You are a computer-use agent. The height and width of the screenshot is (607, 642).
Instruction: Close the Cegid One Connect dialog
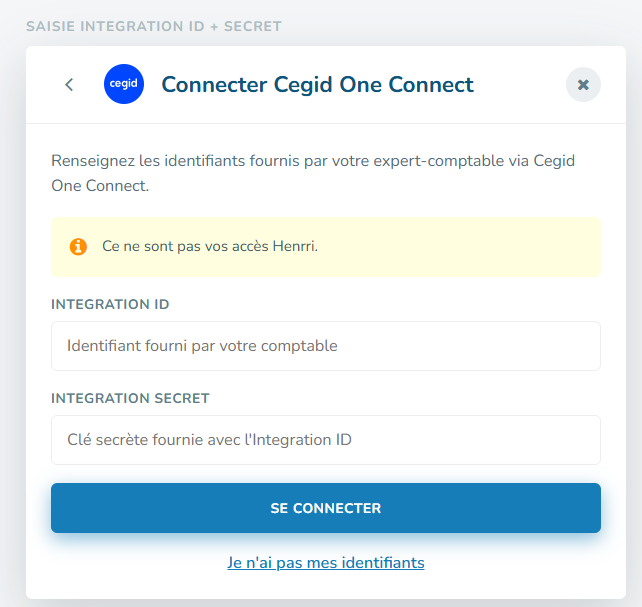(583, 85)
